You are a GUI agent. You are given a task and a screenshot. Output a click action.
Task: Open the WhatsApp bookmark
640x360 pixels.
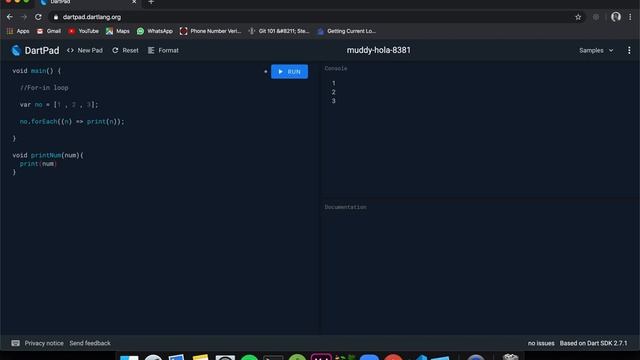[x=155, y=31]
